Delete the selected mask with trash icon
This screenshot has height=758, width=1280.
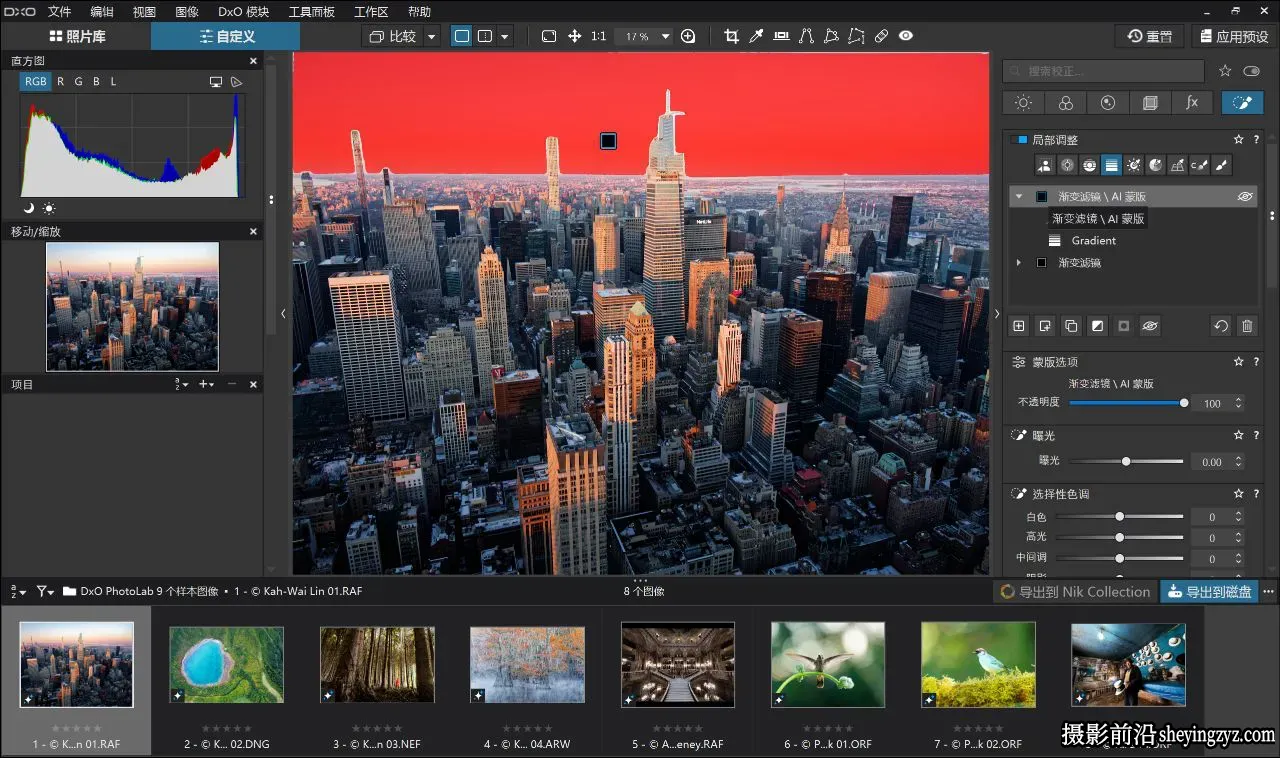coord(1246,326)
